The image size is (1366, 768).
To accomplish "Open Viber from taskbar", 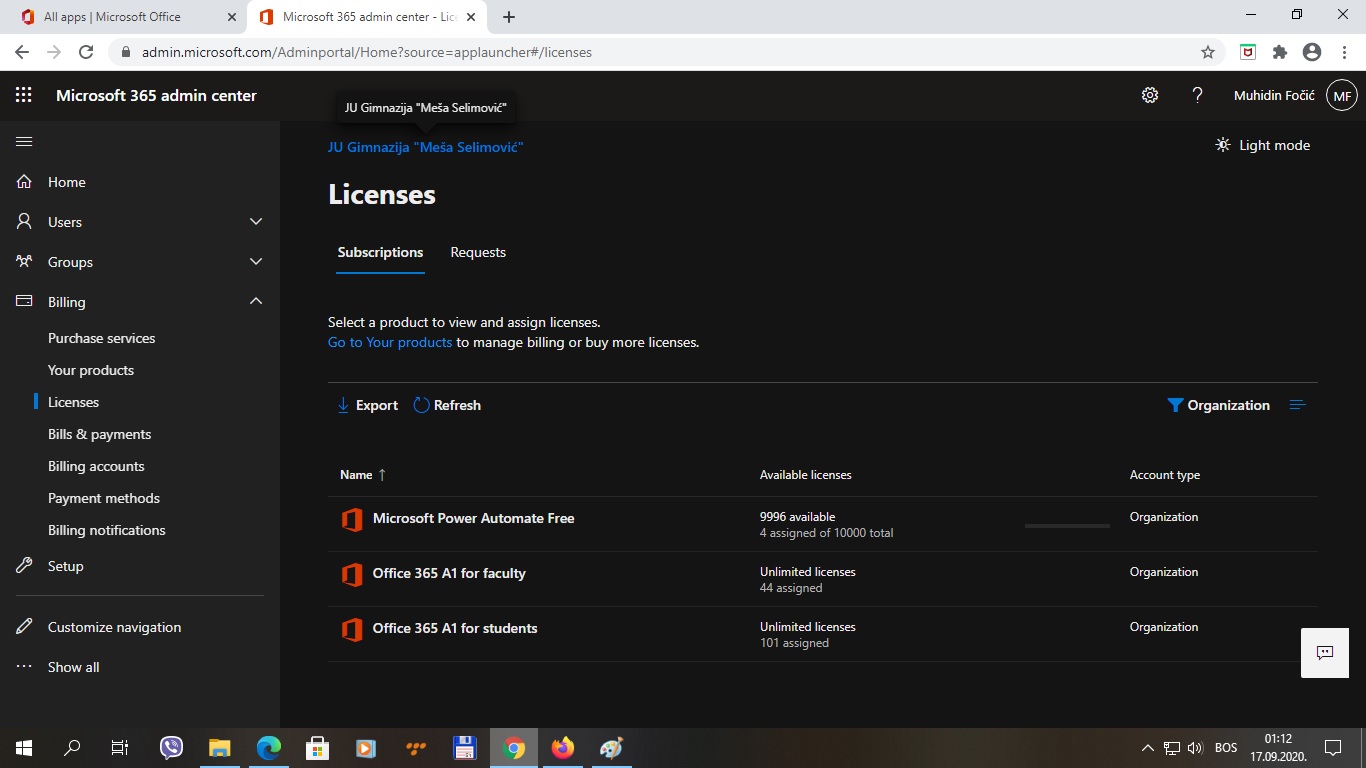I will [172, 748].
